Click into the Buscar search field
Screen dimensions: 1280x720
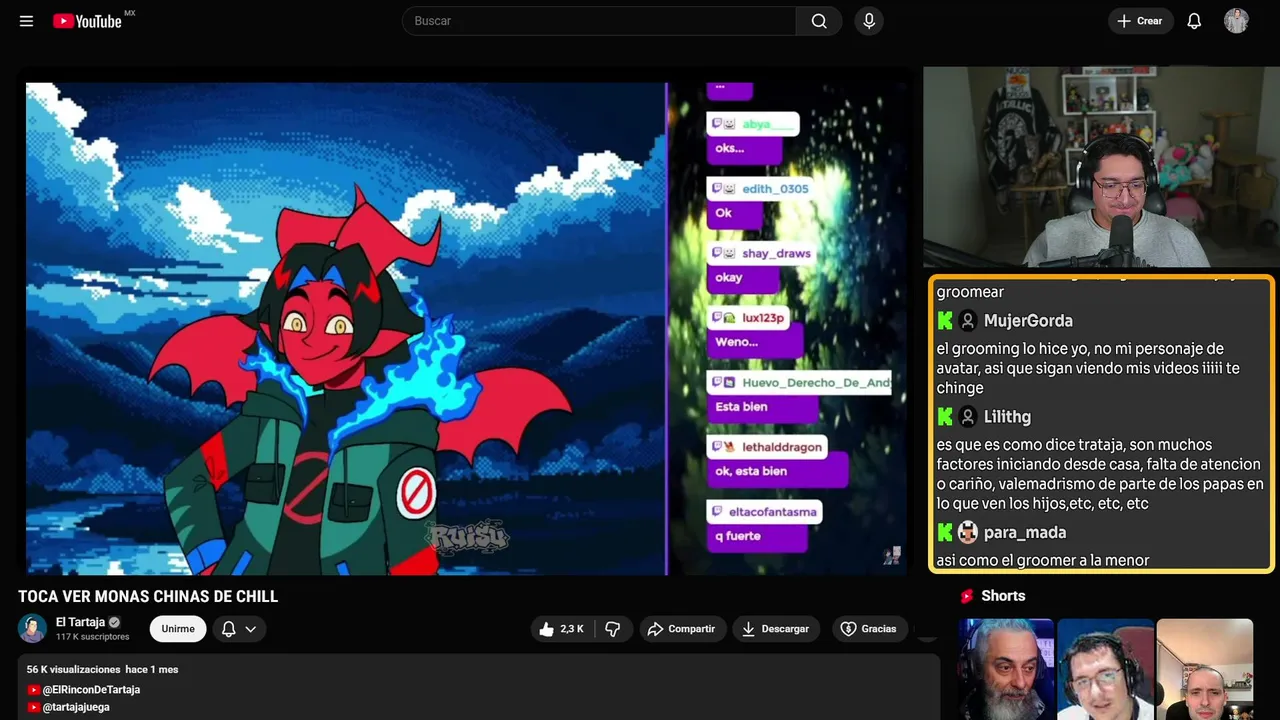[x=599, y=21]
